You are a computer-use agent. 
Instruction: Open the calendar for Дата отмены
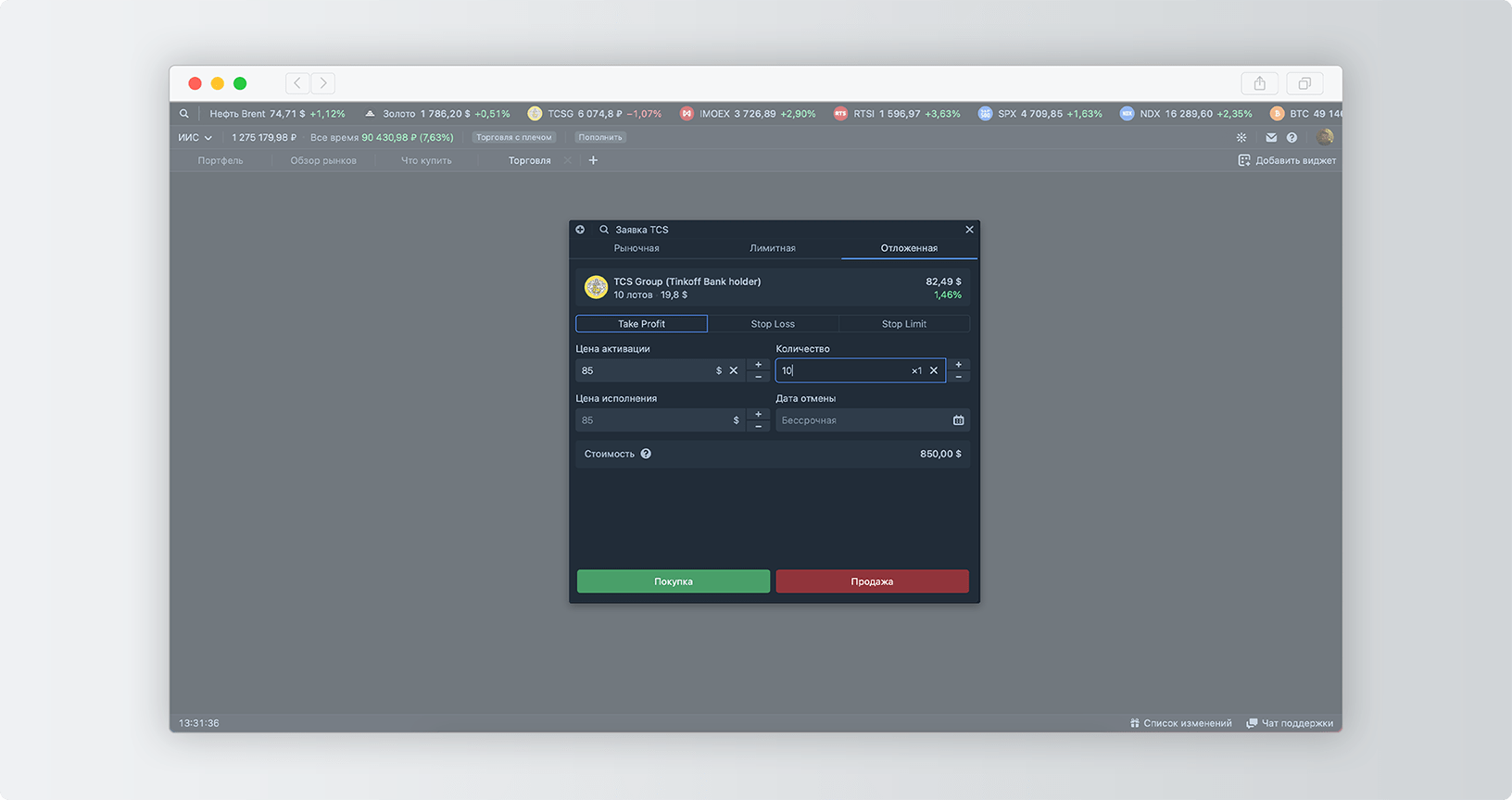point(959,420)
